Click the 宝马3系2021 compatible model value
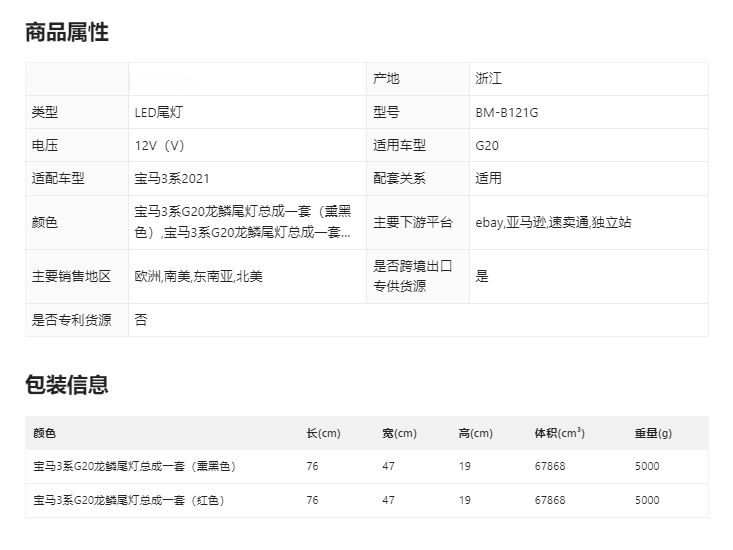Screen dimensions: 733x550 pyautogui.click(x=173, y=178)
